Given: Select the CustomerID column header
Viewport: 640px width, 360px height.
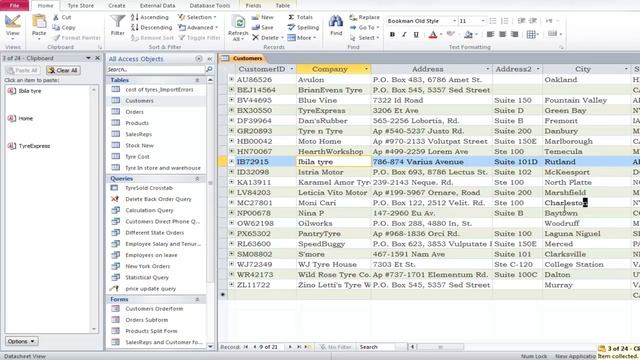Looking at the screenshot, I should tap(262, 69).
